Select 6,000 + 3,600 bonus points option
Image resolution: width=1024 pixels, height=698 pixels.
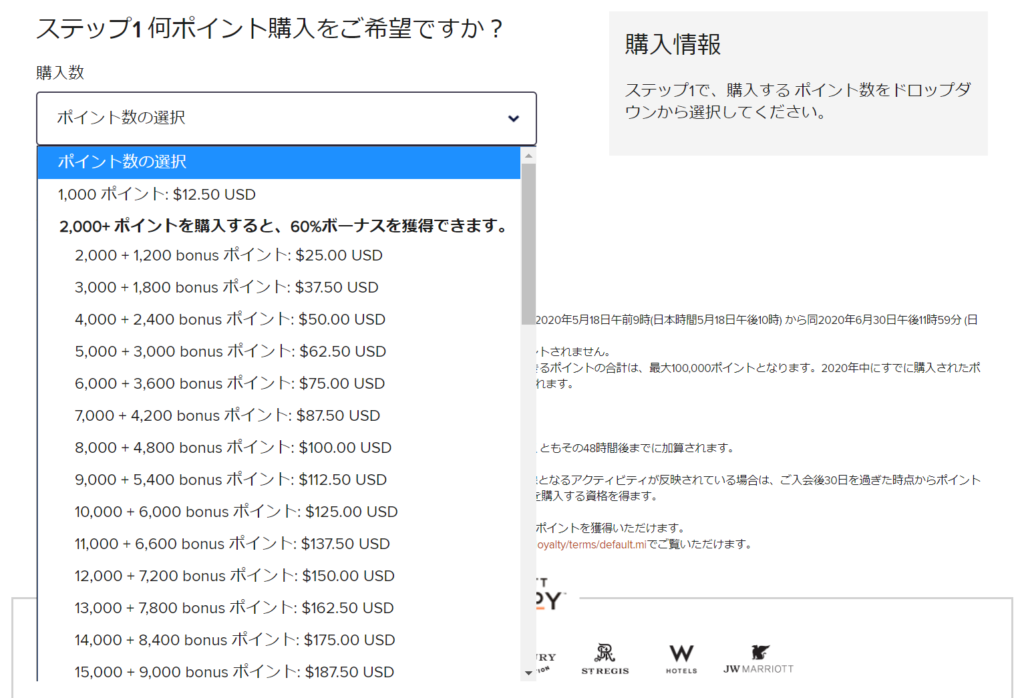[x=229, y=383]
